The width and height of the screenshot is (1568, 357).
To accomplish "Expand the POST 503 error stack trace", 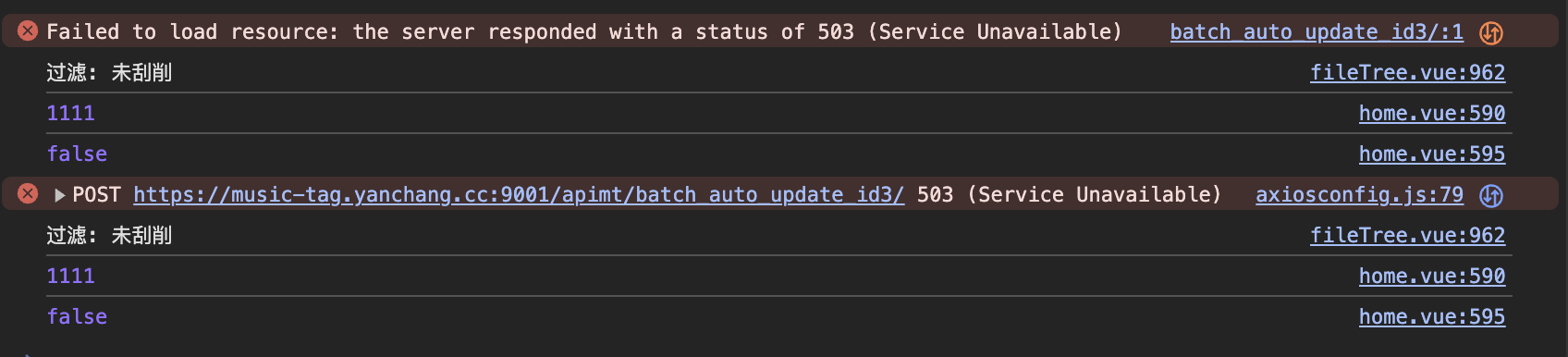I will pyautogui.click(x=59, y=195).
